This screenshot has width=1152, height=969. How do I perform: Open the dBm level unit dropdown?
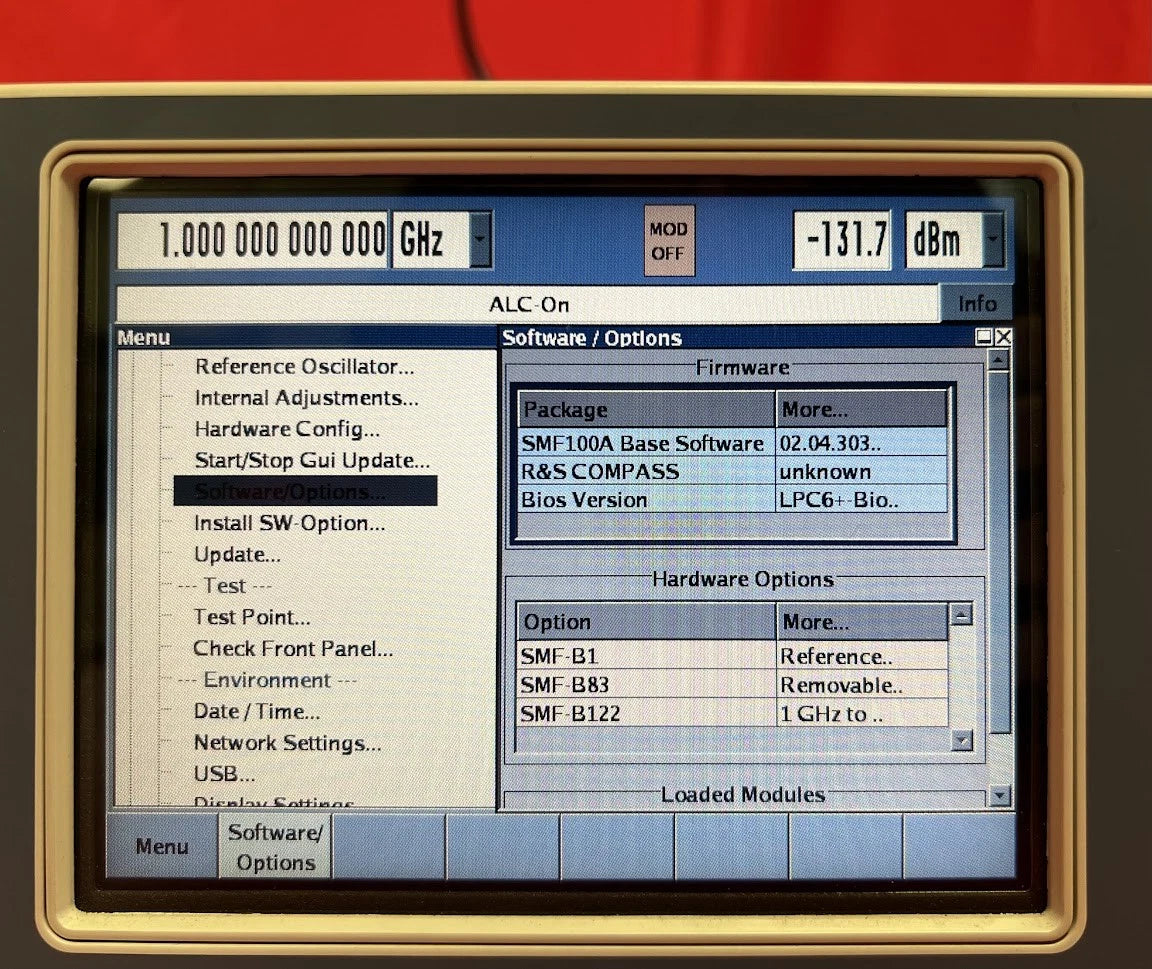click(993, 240)
